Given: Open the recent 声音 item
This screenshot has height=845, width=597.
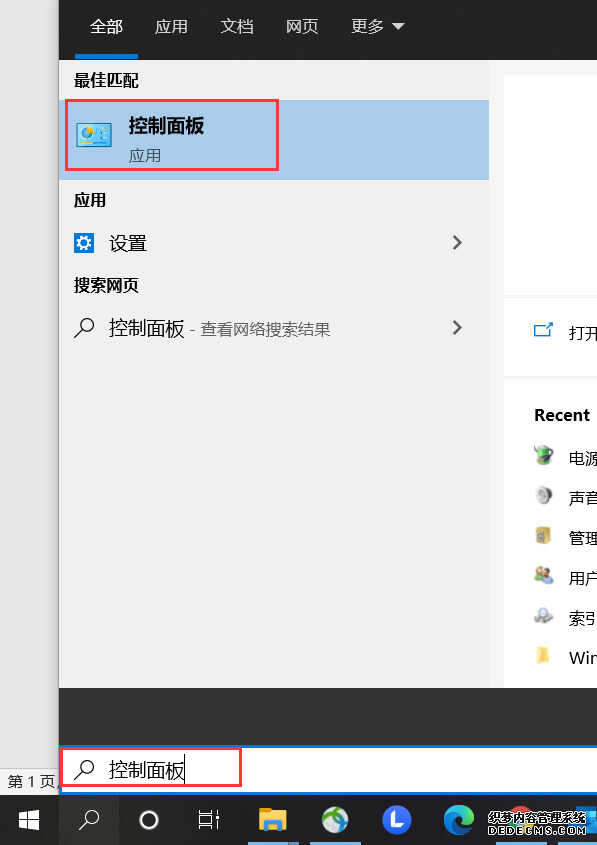Looking at the screenshot, I should coord(582,498).
